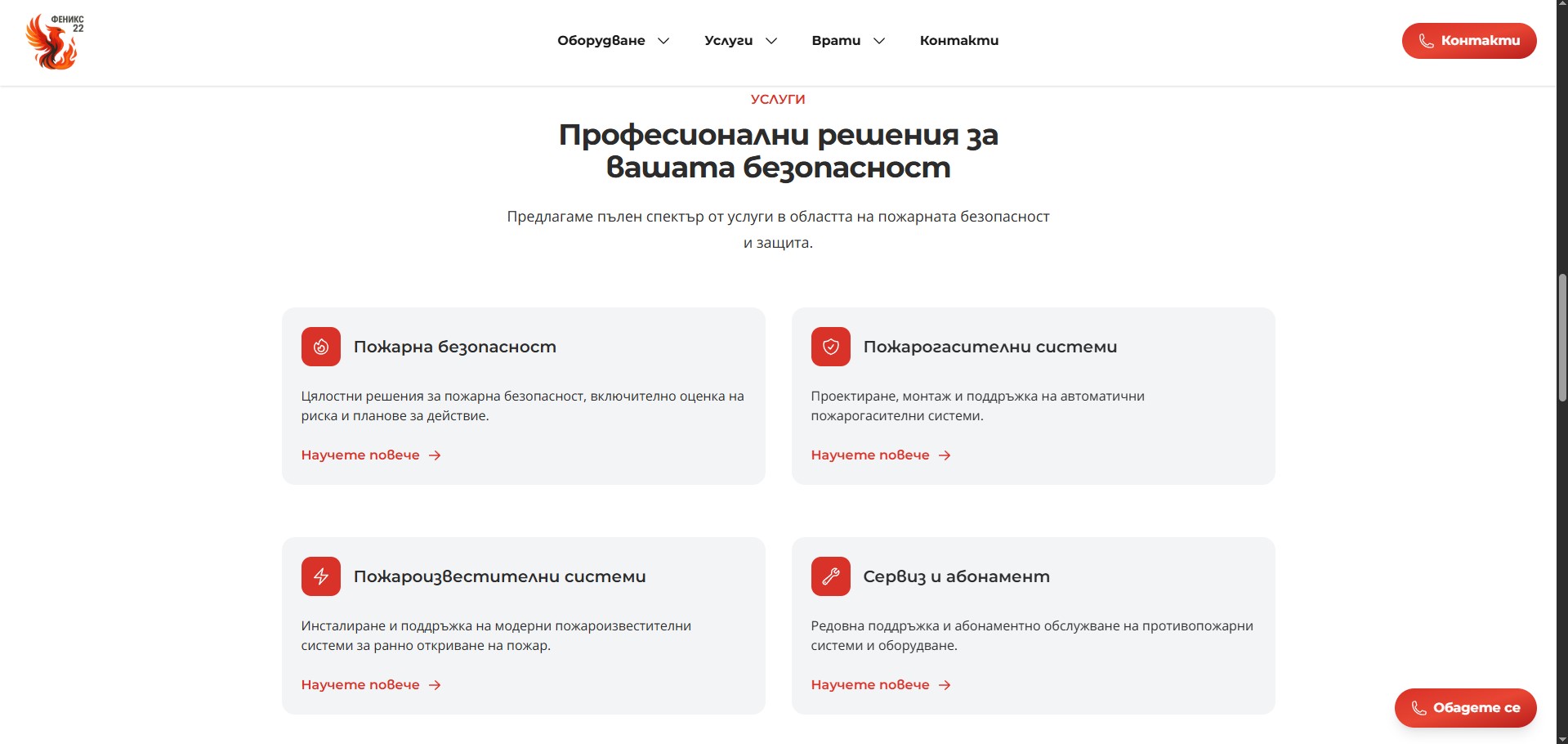The image size is (1568, 744).
Task: Open the Услуги section heading label
Action: coord(776,99)
